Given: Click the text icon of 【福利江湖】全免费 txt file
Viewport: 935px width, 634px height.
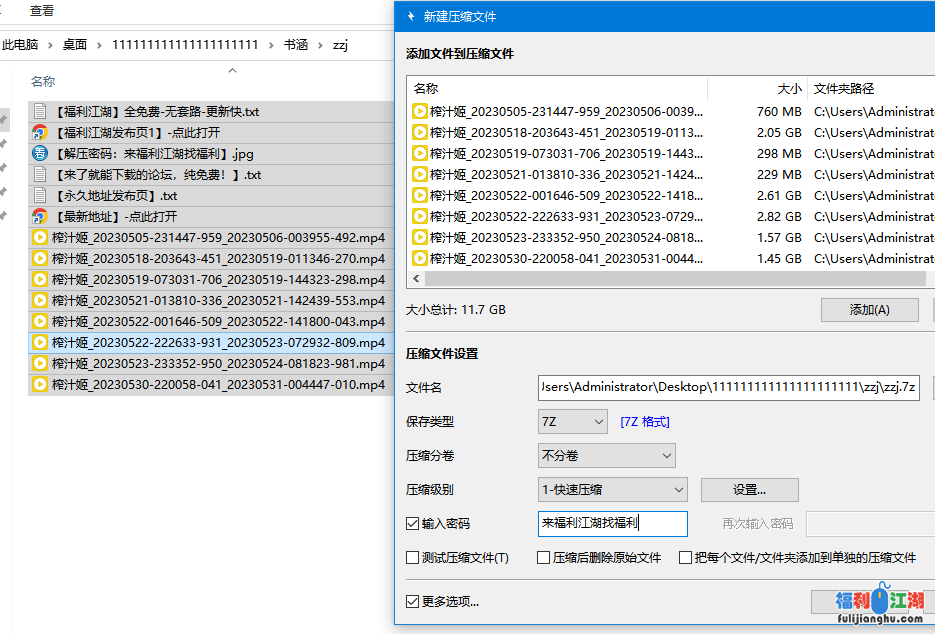Looking at the screenshot, I should 40,112.
